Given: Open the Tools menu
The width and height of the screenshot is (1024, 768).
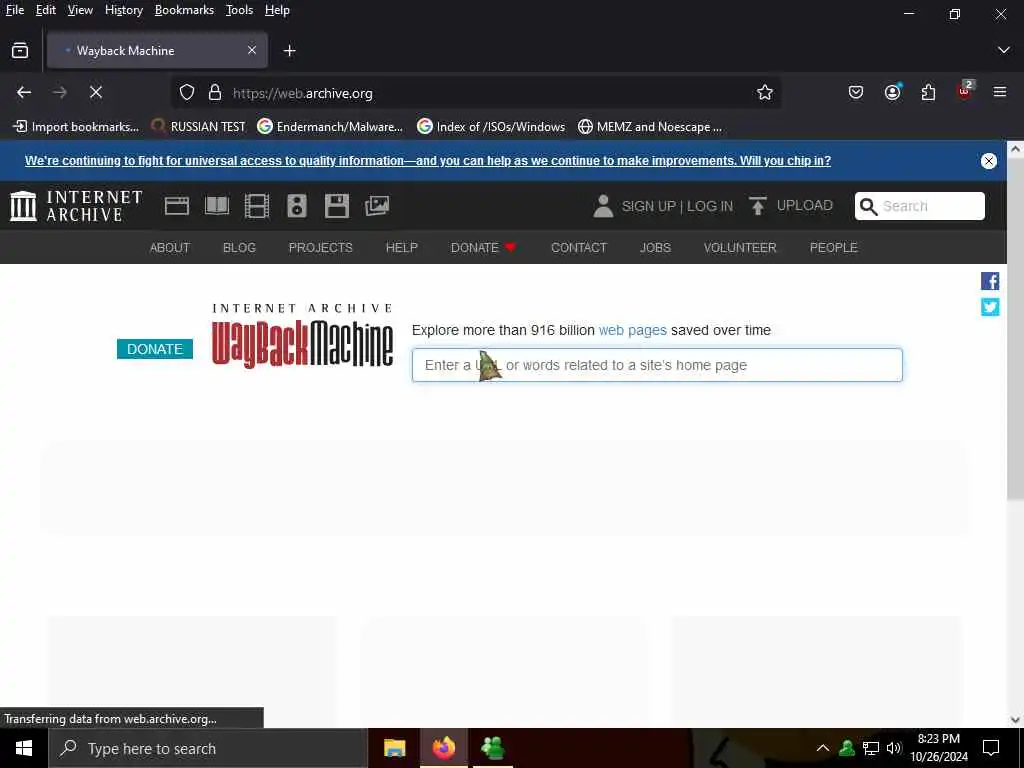Looking at the screenshot, I should [239, 10].
